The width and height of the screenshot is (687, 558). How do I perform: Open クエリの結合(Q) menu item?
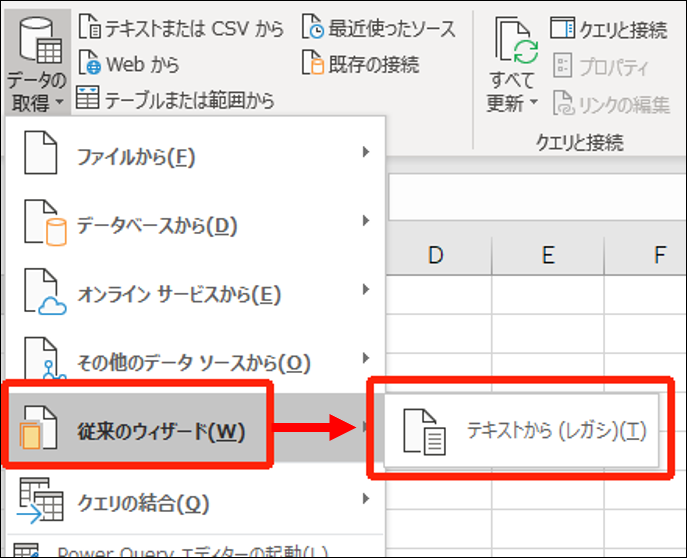point(195,500)
